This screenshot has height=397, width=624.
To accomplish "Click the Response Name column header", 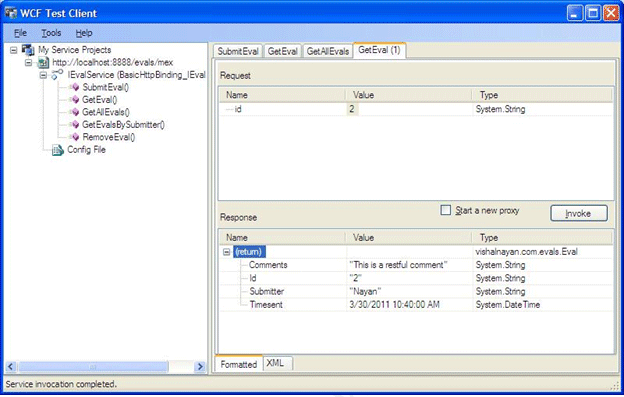I will 282,237.
